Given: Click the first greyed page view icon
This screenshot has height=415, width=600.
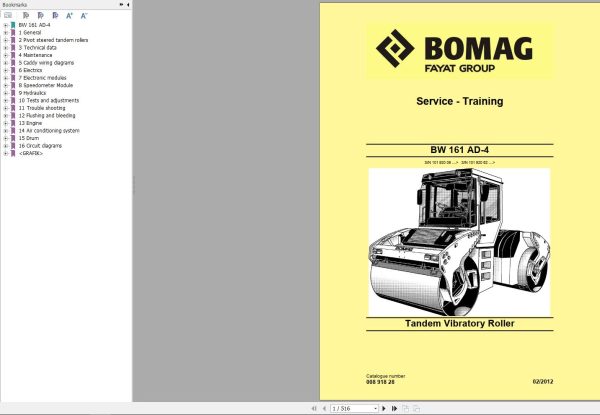Looking at the screenshot, I should pos(406,408).
